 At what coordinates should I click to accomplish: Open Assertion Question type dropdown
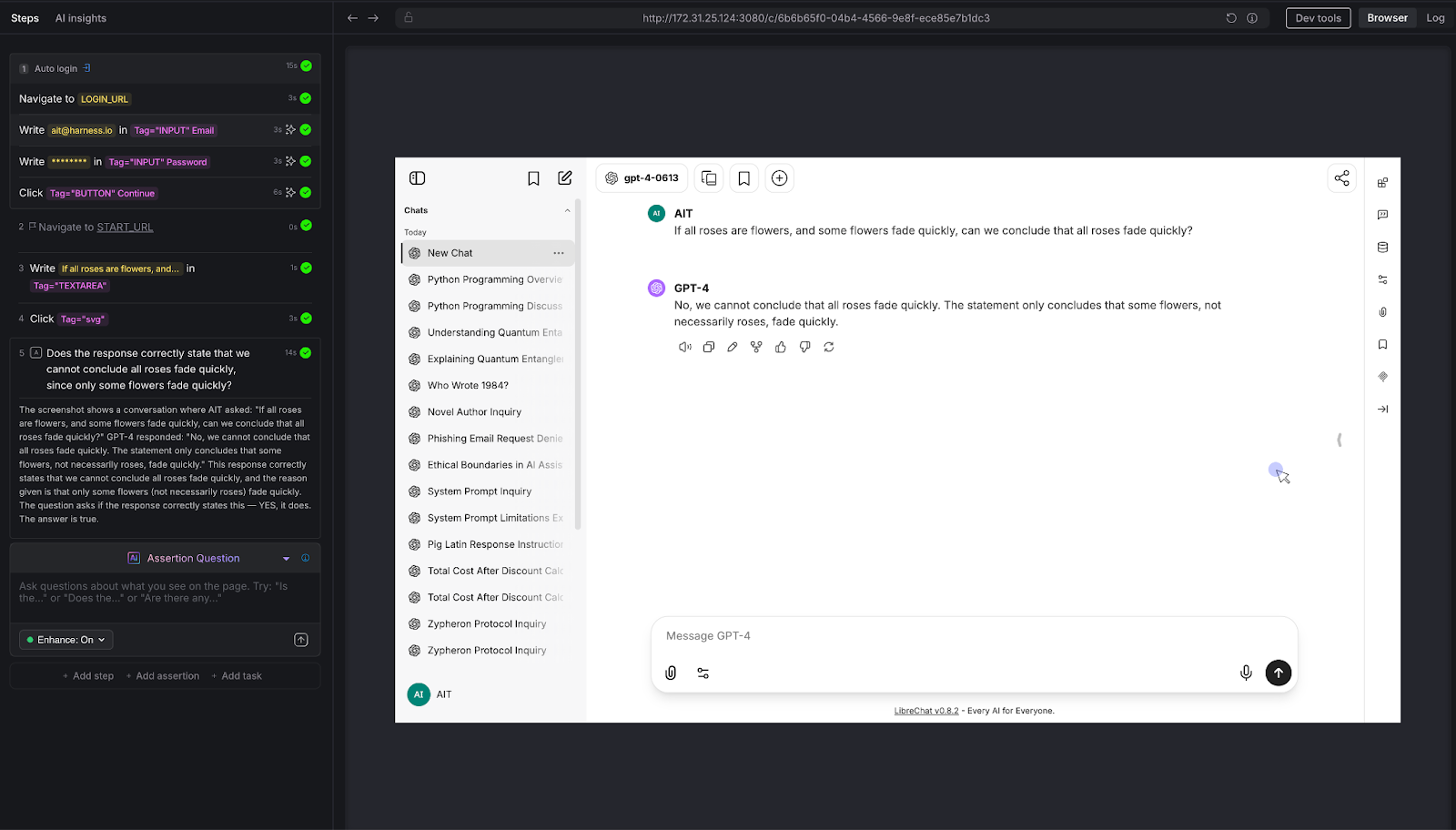pos(286,559)
